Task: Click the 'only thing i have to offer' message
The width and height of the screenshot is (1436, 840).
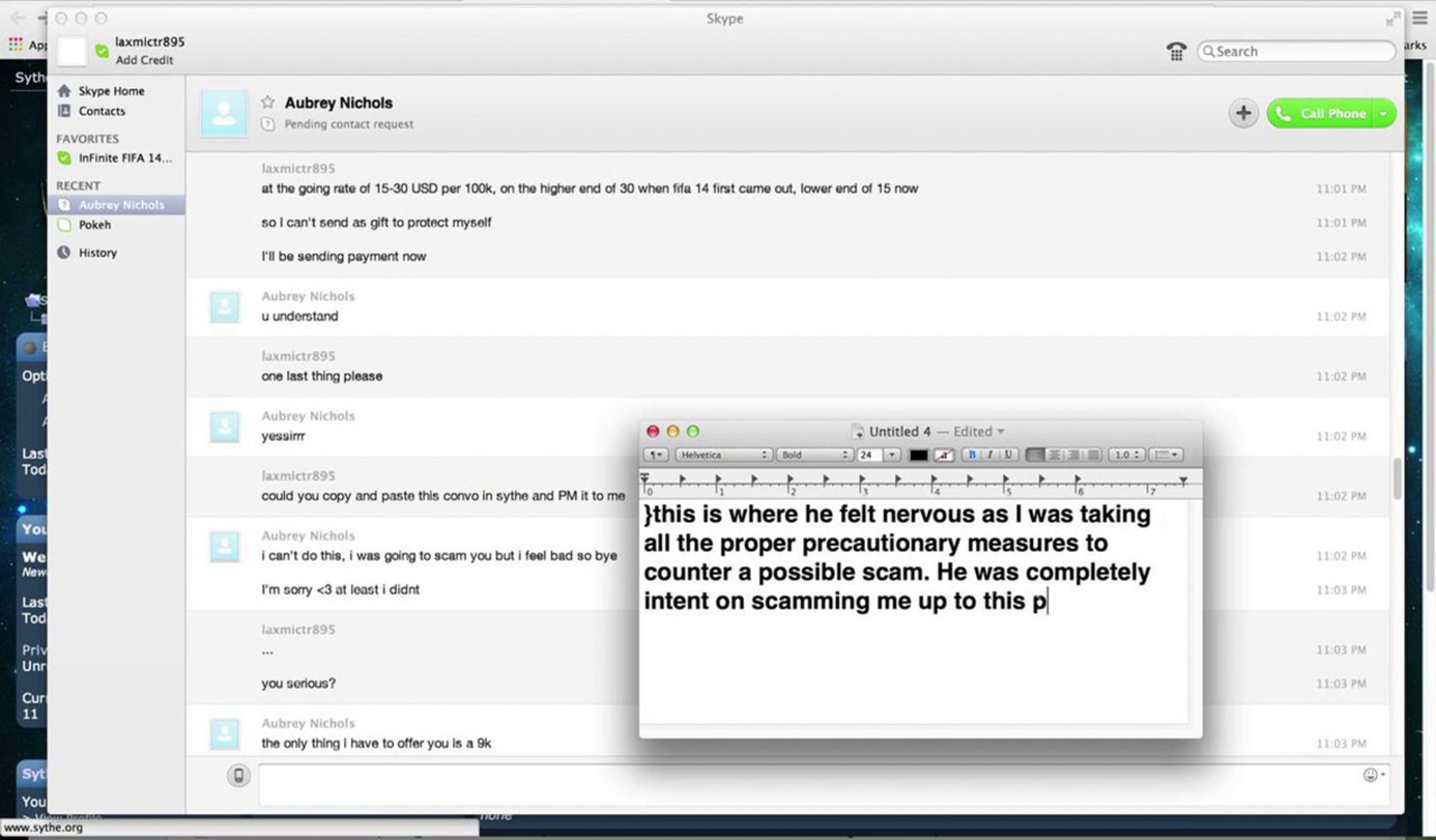Action: point(376,744)
